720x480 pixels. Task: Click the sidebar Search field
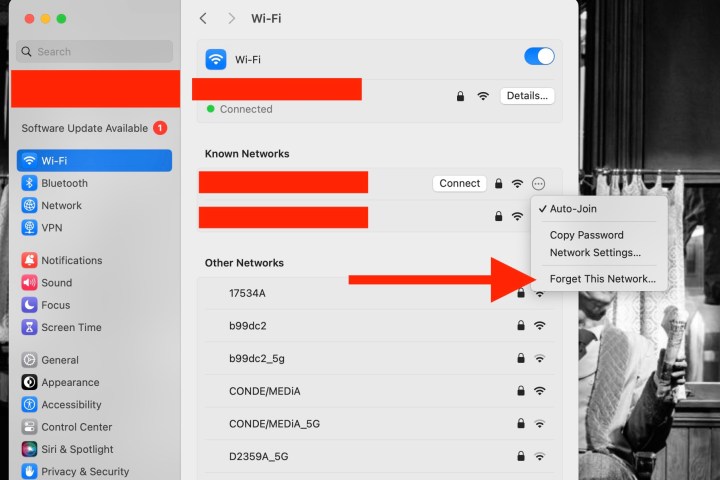click(95, 51)
